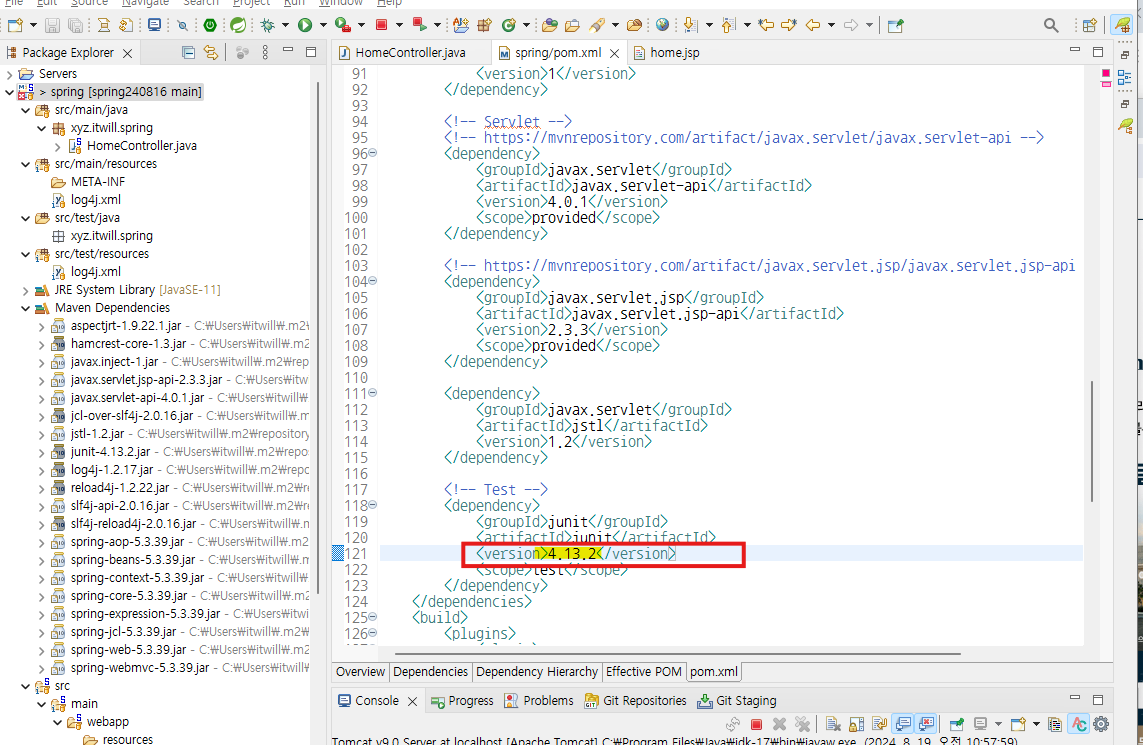Switch to the Problems view tab

539,701
